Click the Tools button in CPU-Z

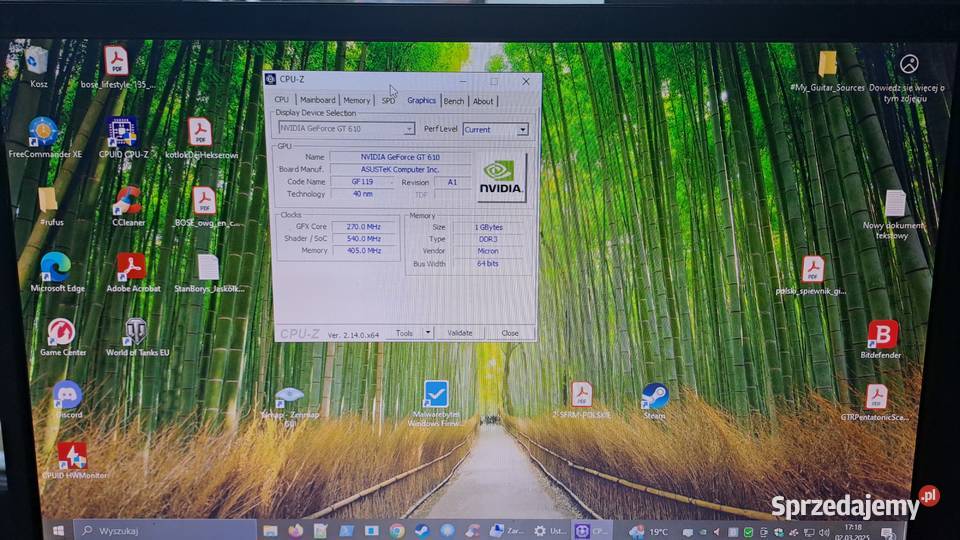click(404, 332)
